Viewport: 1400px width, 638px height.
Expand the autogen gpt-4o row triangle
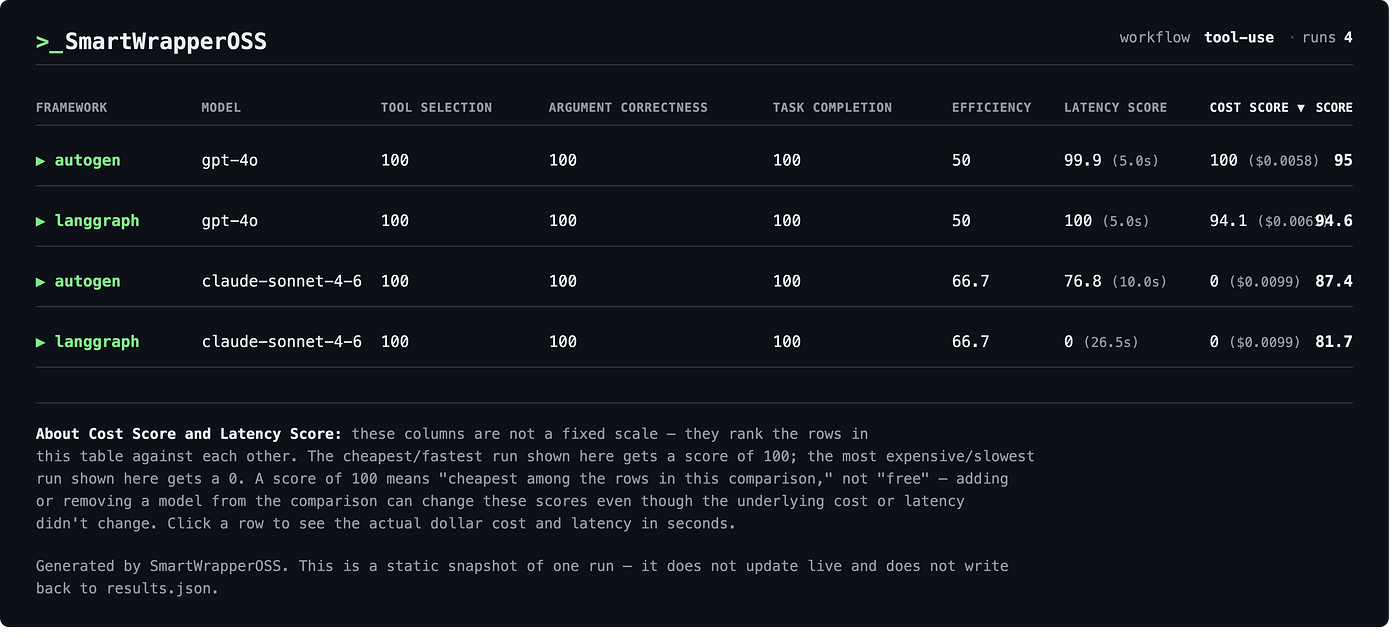(41, 161)
